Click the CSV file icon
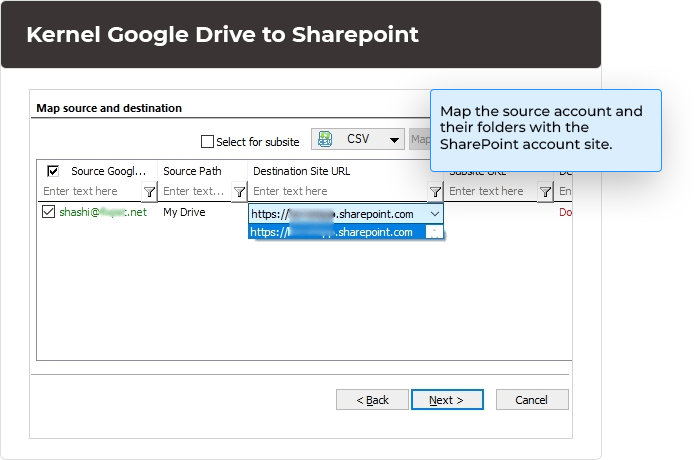The width and height of the screenshot is (700, 460). click(325, 139)
